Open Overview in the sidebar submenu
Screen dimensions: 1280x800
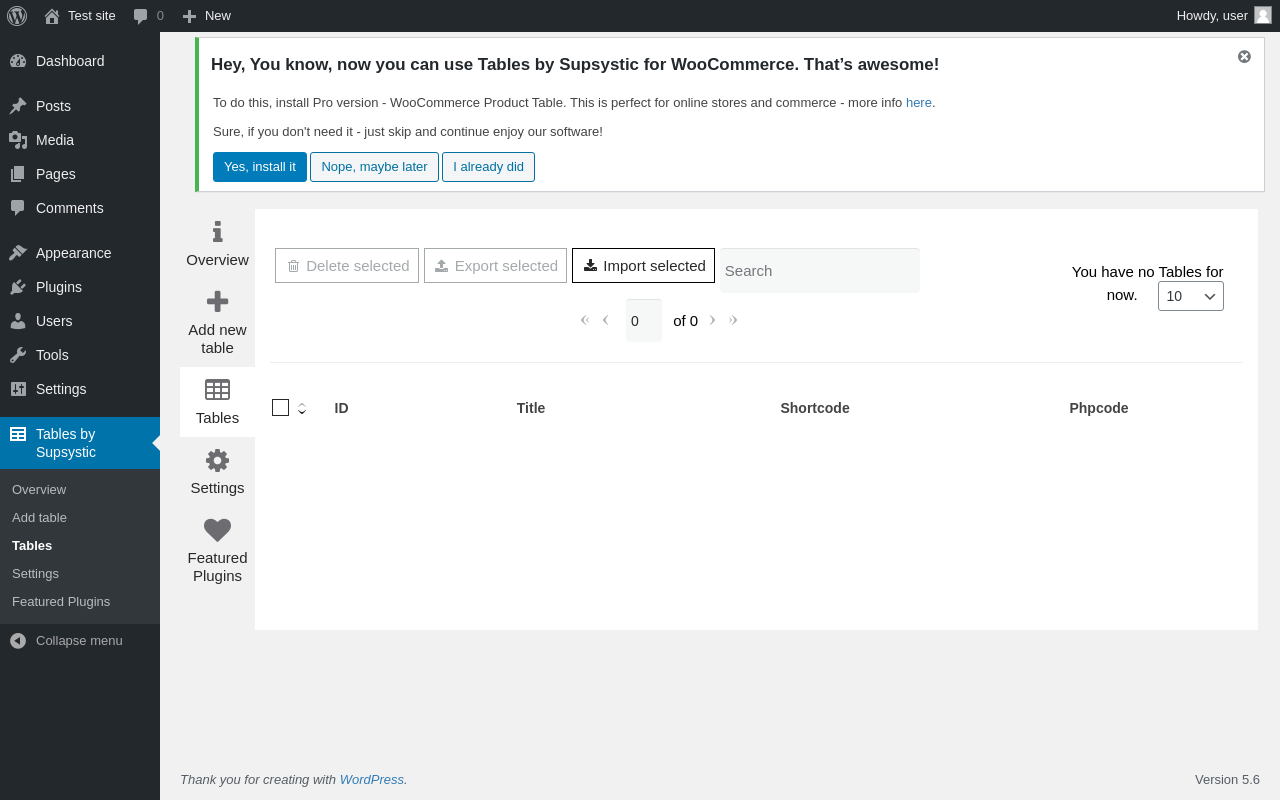[x=39, y=490]
